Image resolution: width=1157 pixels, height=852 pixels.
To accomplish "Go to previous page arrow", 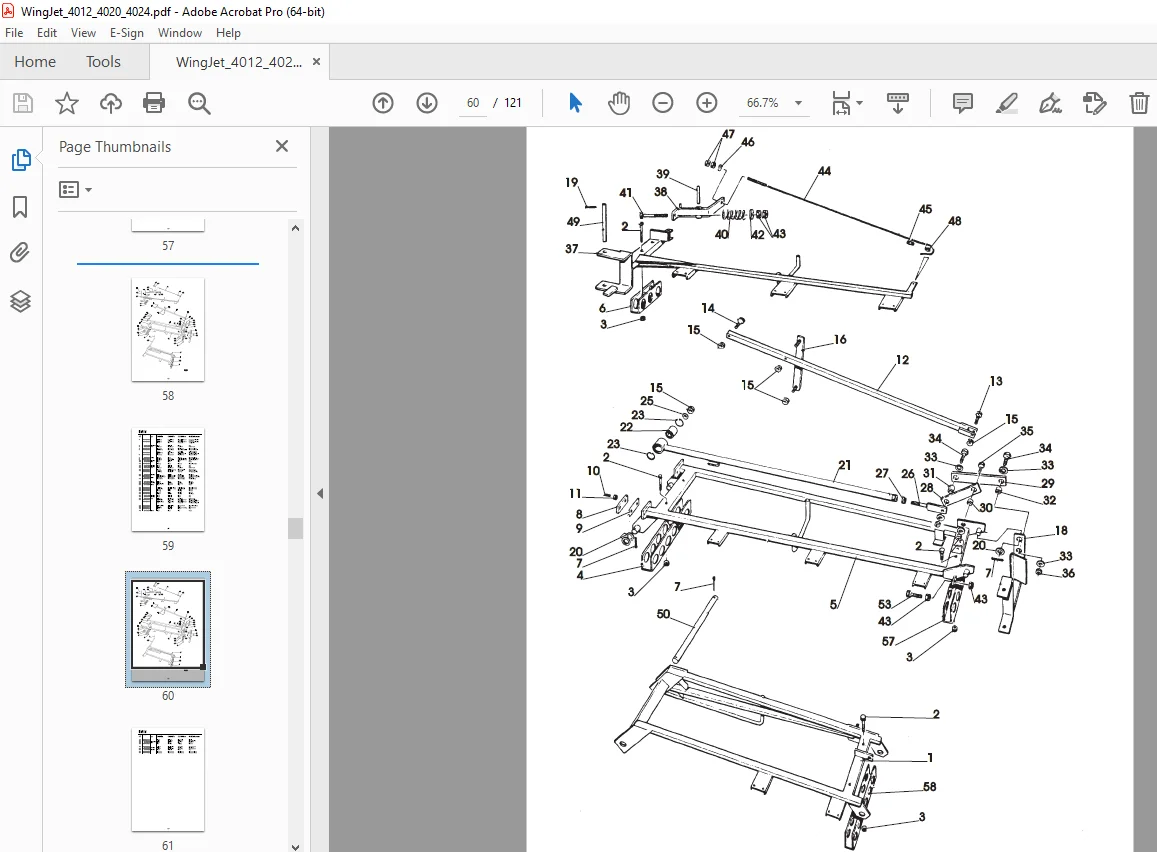I will [x=382, y=103].
